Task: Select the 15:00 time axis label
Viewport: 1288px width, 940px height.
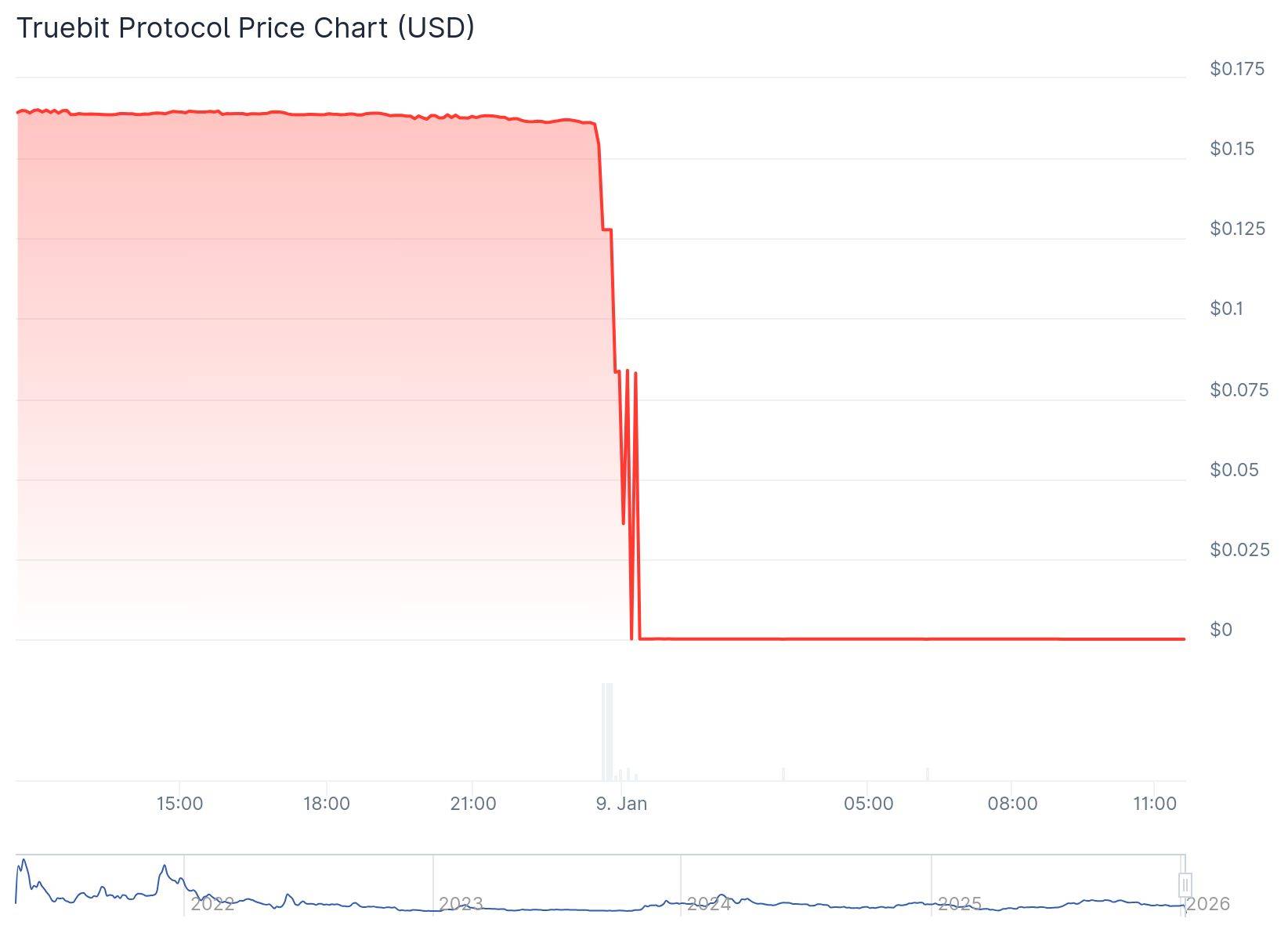Action: (x=179, y=804)
